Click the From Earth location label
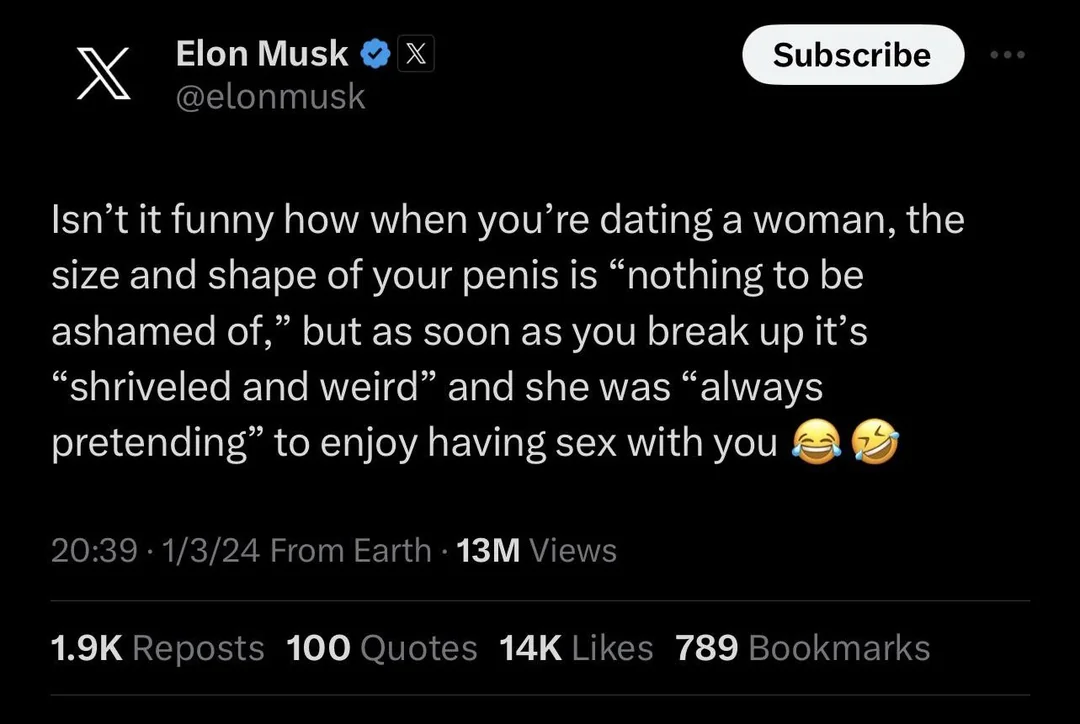 click(x=350, y=550)
